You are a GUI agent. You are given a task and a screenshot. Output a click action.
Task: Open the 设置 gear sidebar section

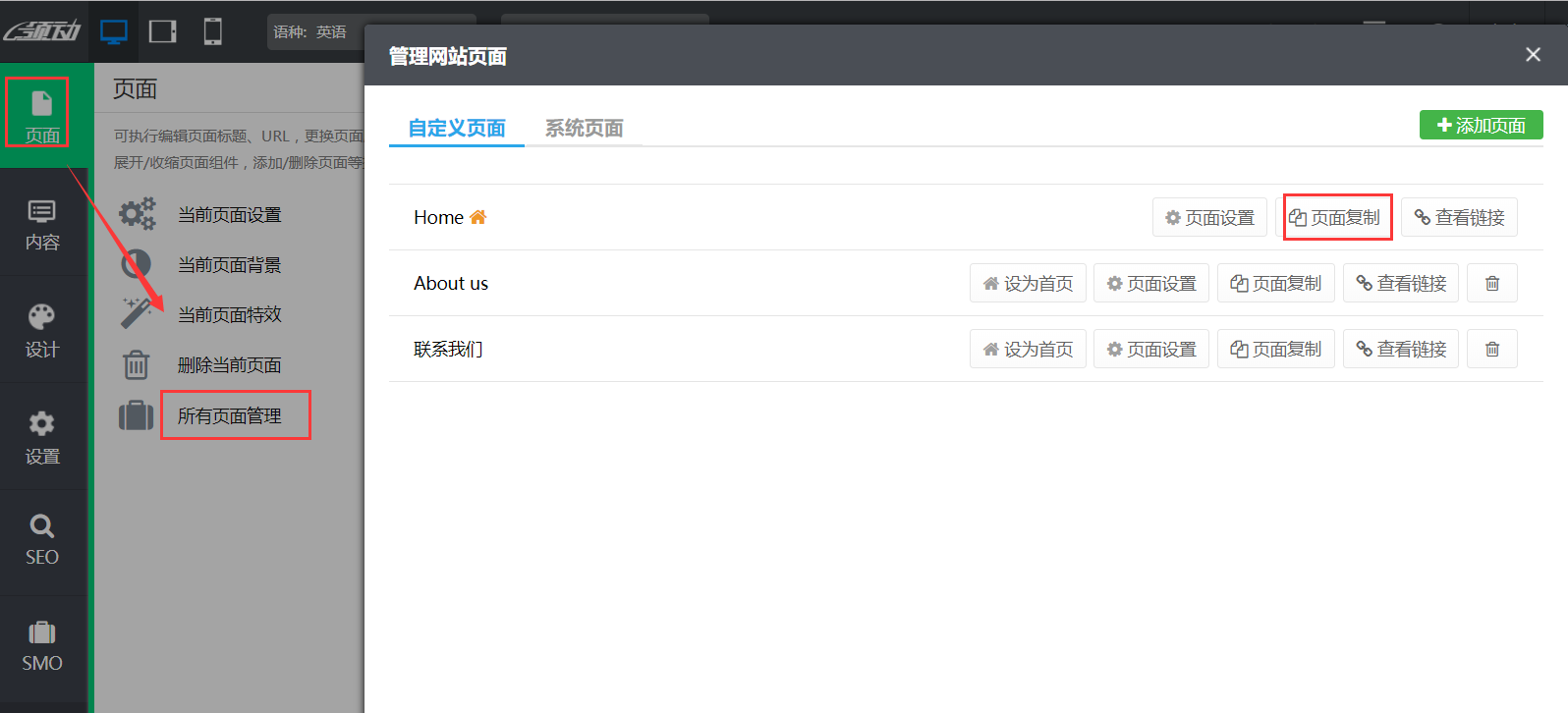(x=42, y=438)
